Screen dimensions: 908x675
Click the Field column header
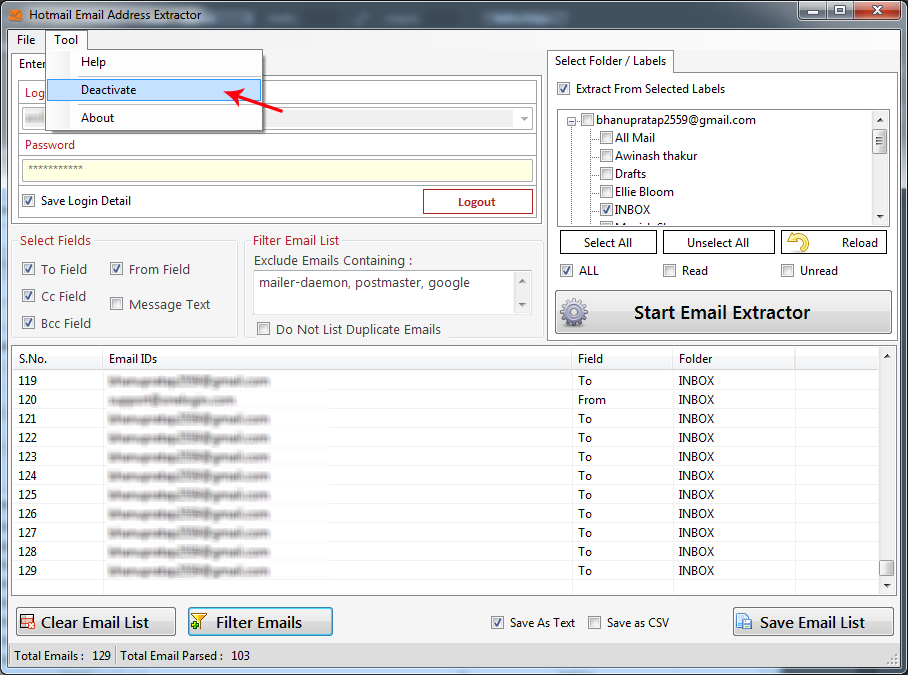tap(623, 359)
